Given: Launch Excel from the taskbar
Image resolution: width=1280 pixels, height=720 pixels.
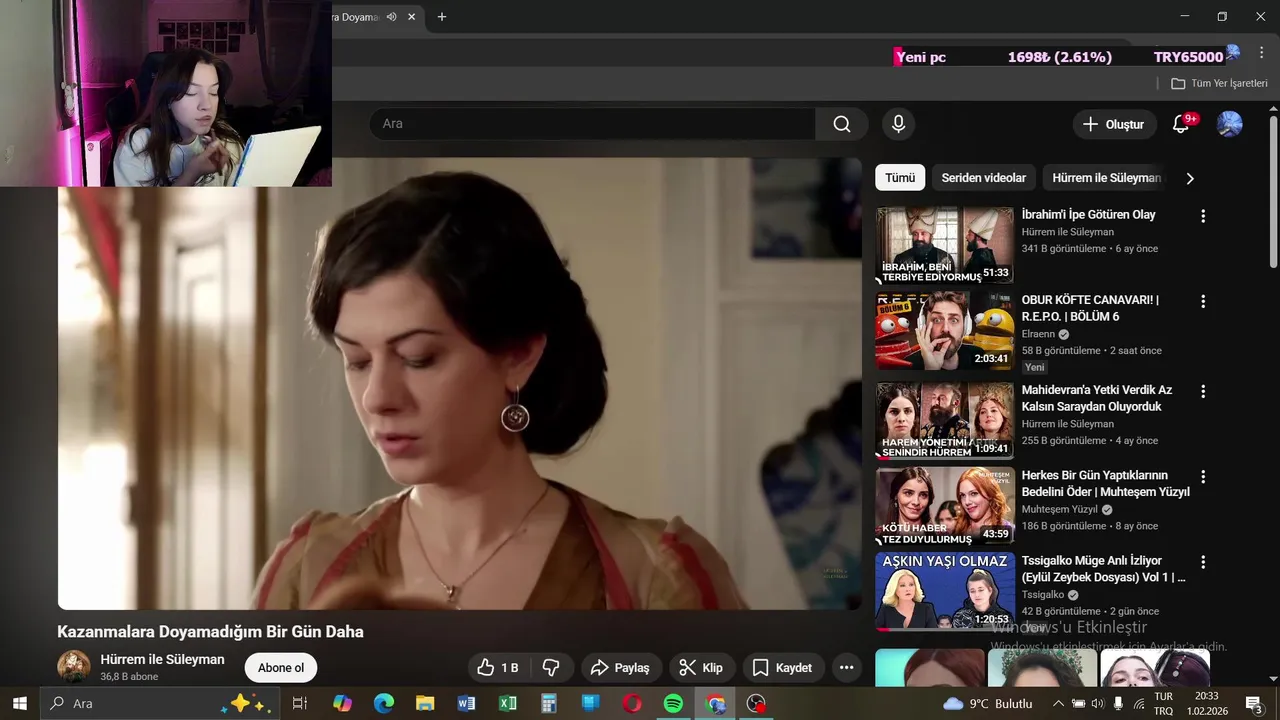Looking at the screenshot, I should tap(508, 704).
